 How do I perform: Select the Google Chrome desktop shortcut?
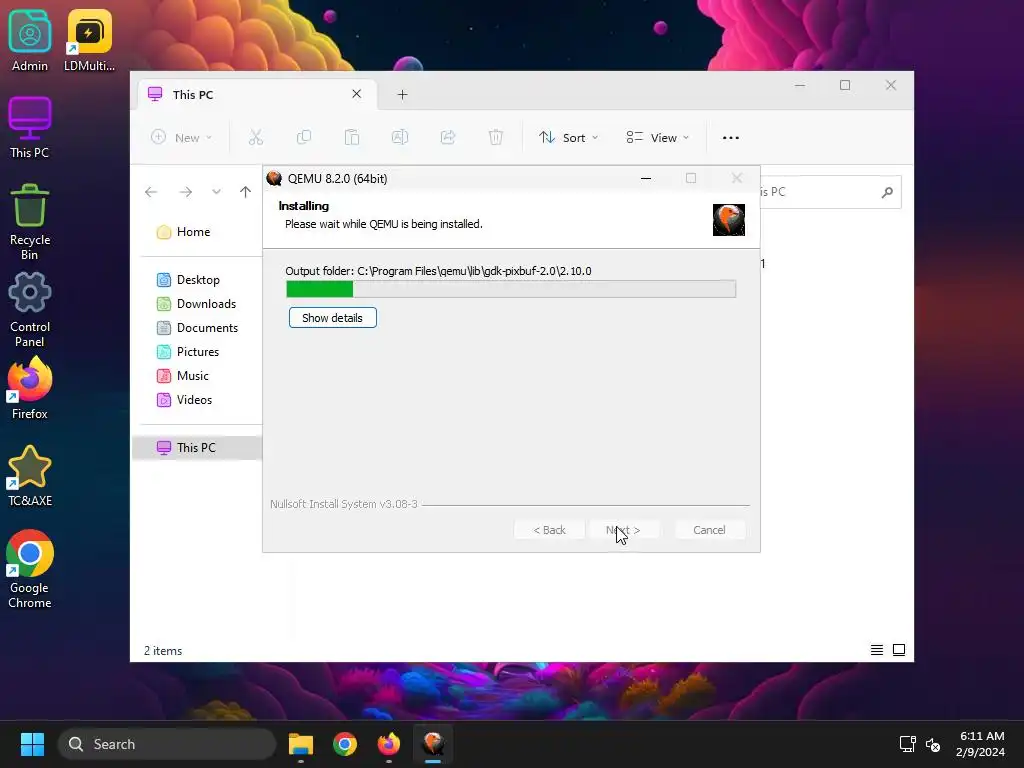[x=29, y=570]
